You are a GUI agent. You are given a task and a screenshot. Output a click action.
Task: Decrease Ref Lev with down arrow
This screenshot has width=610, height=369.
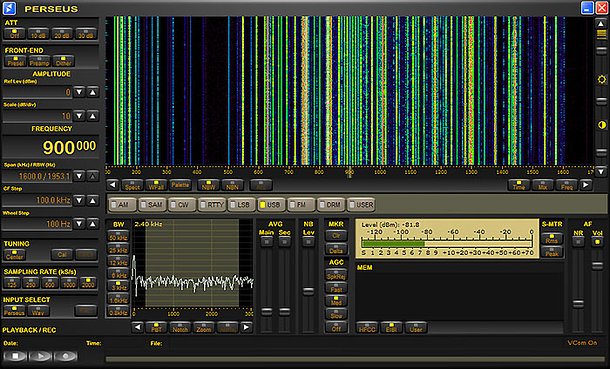point(79,92)
